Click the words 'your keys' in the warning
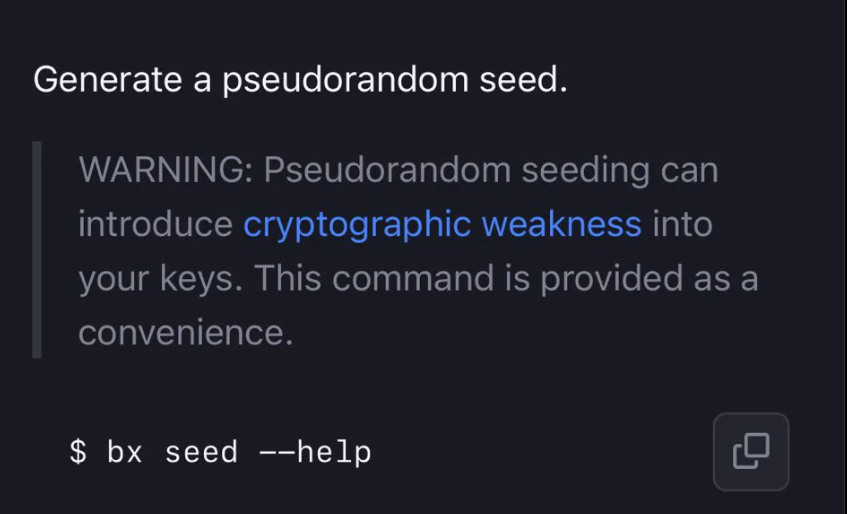This screenshot has height=514, width=847. pyautogui.click(x=154, y=279)
